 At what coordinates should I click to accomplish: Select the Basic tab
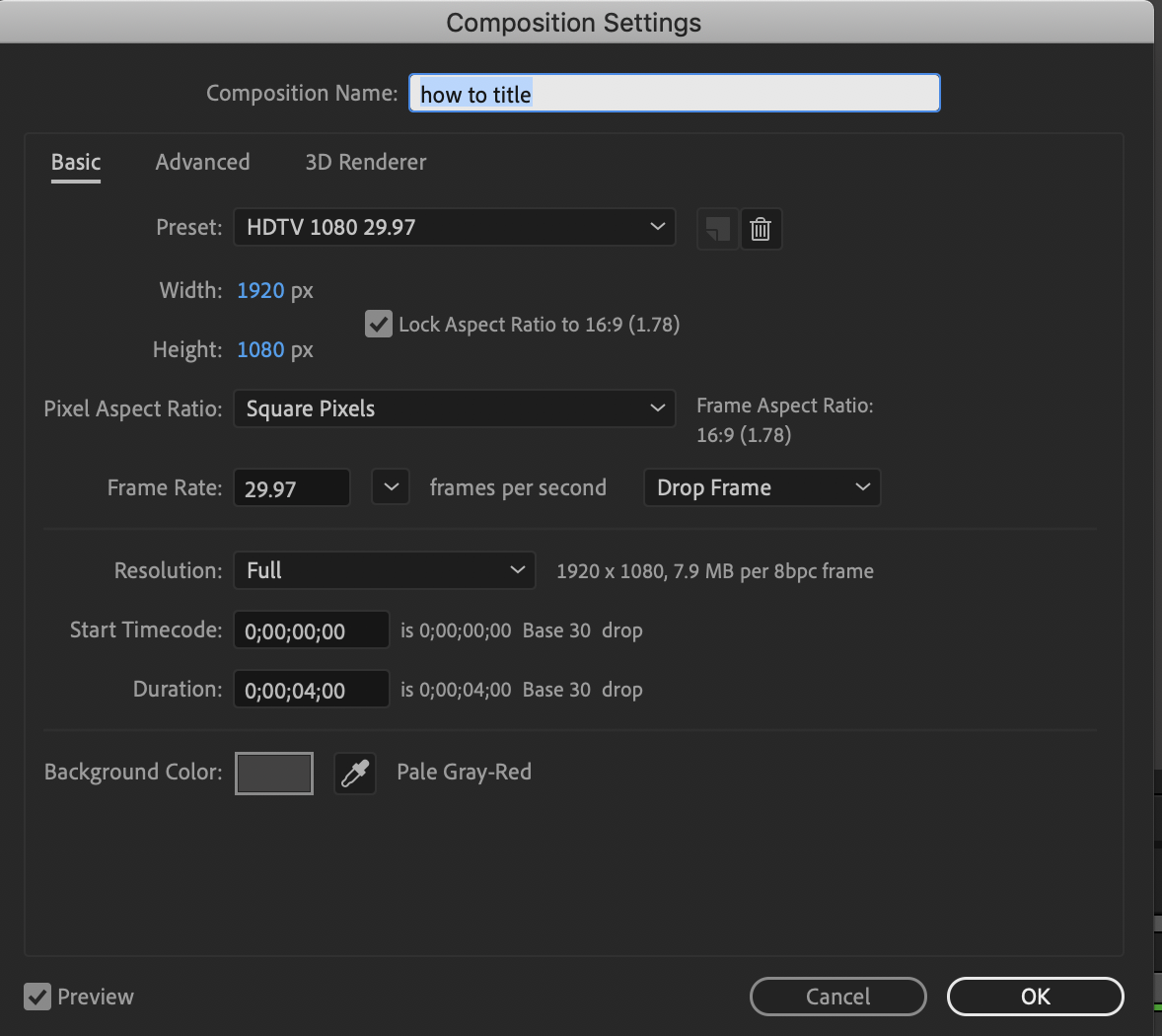point(76,162)
